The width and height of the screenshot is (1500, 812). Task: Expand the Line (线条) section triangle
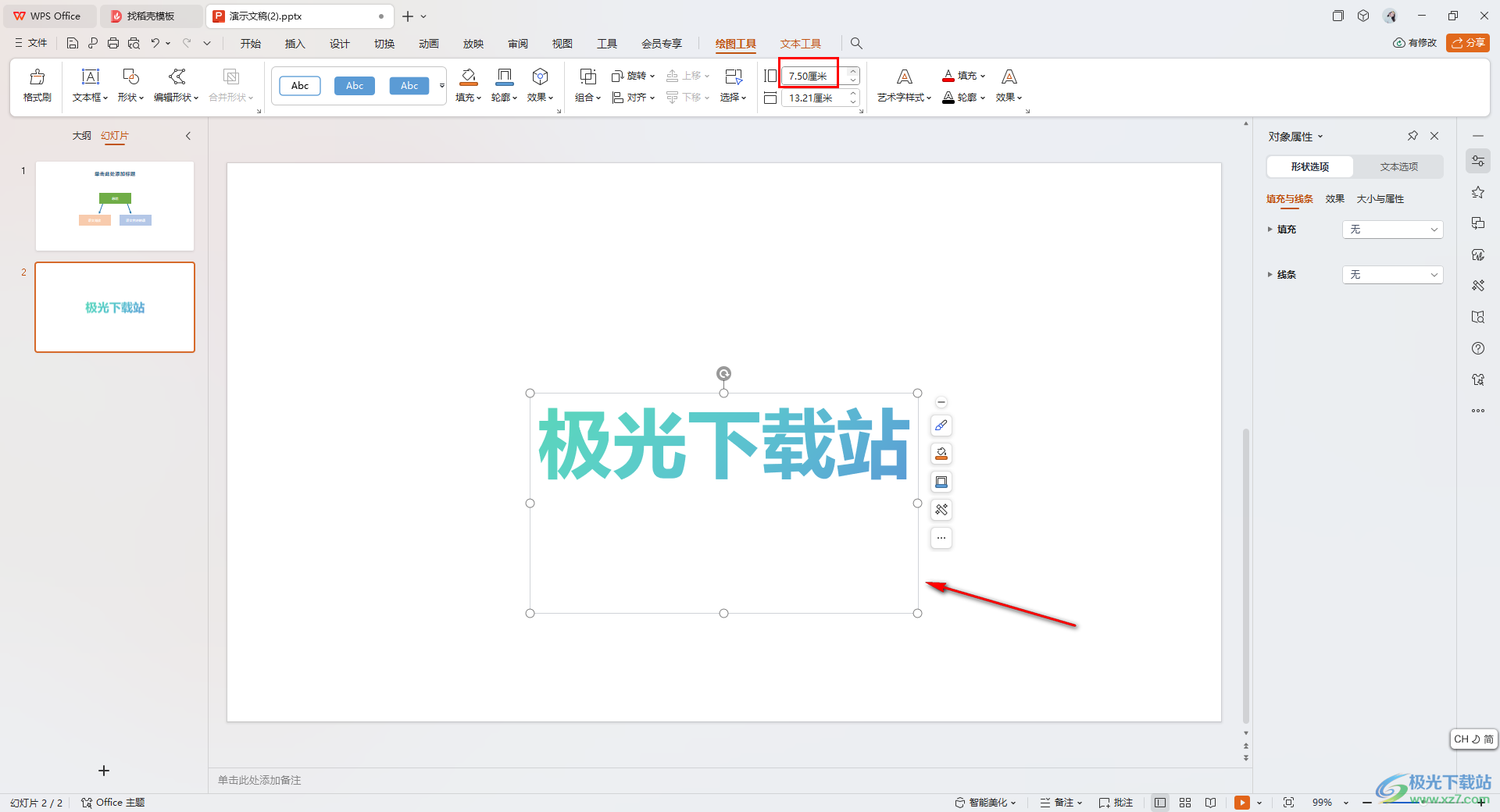pyautogui.click(x=1270, y=275)
